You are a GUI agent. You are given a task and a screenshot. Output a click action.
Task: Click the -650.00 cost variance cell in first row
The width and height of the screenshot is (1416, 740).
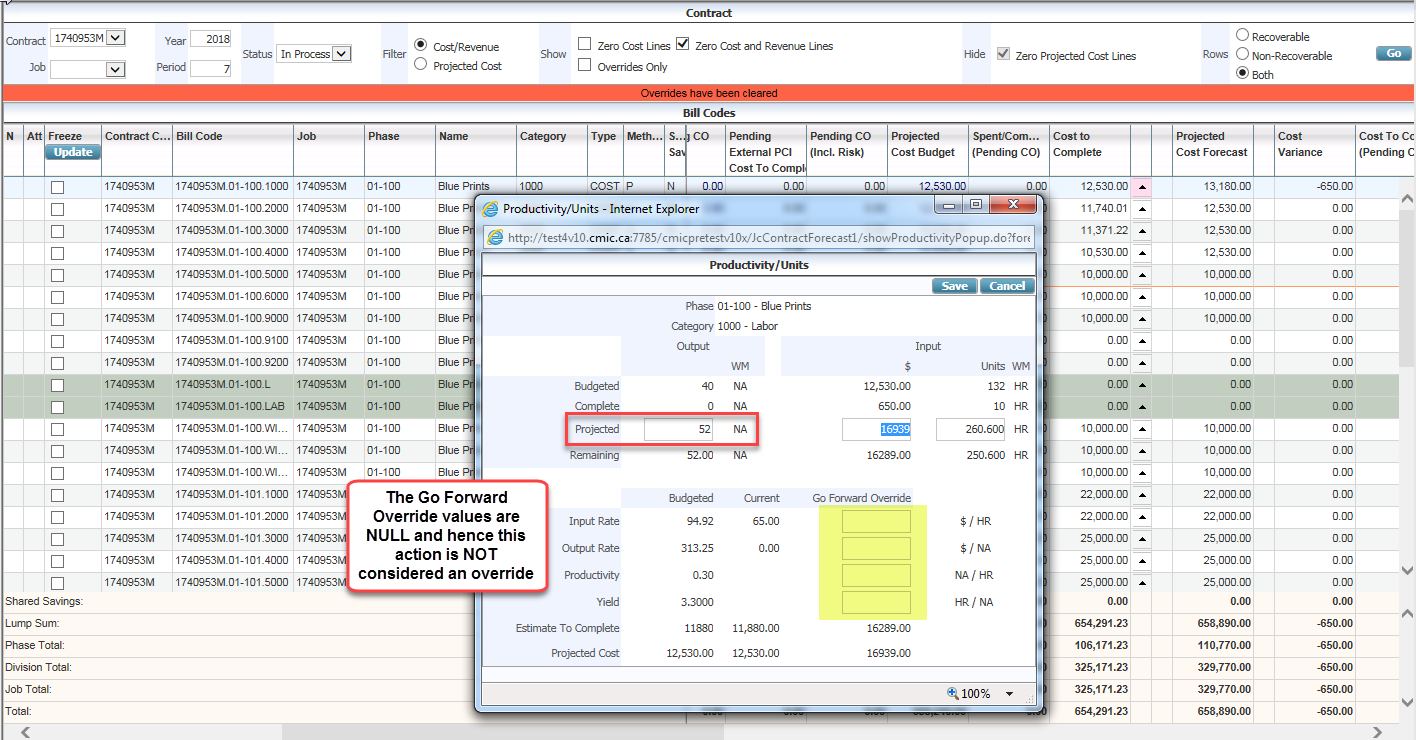[1314, 186]
